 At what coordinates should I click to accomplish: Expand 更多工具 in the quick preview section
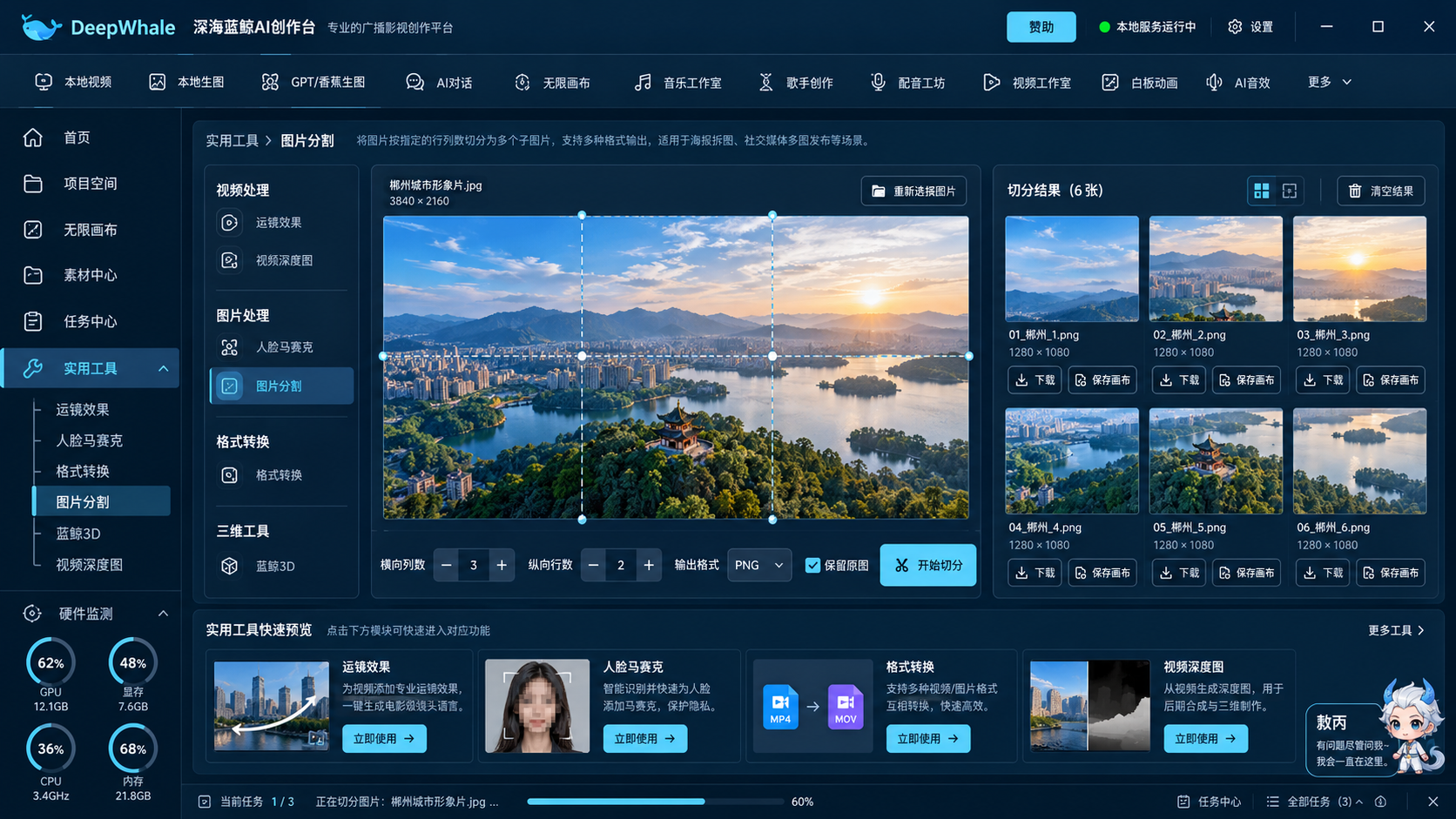(x=1396, y=630)
